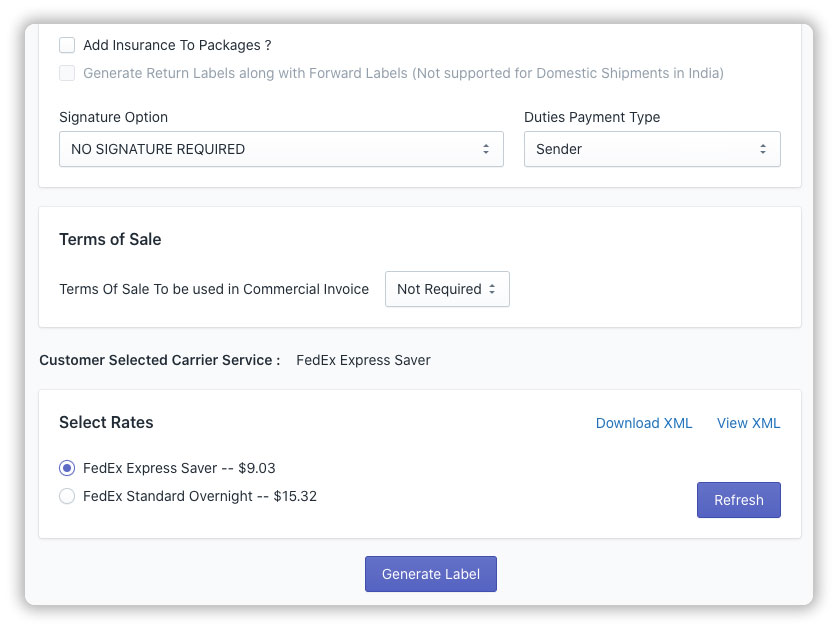The height and width of the screenshot is (629, 836).
Task: Tick the Generate Return Labels checkbox
Action: pos(67,73)
